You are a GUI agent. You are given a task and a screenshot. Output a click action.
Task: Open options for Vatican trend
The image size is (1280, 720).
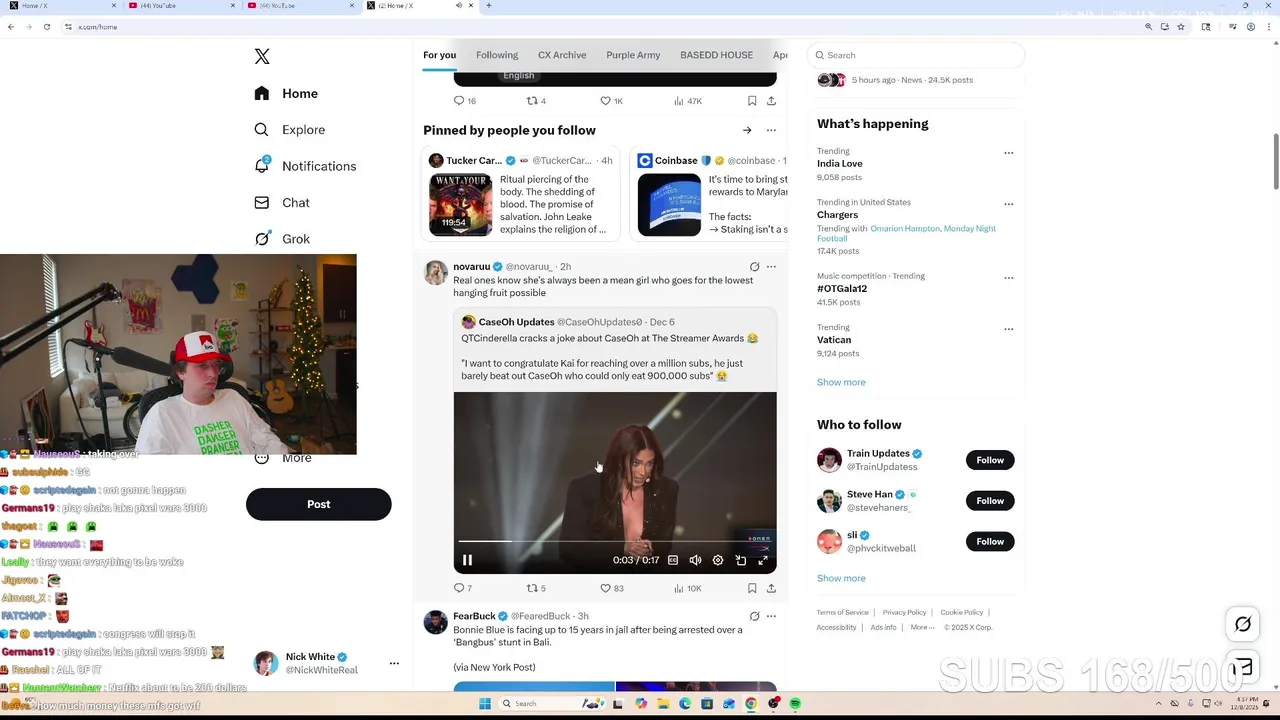pyautogui.click(x=1008, y=329)
